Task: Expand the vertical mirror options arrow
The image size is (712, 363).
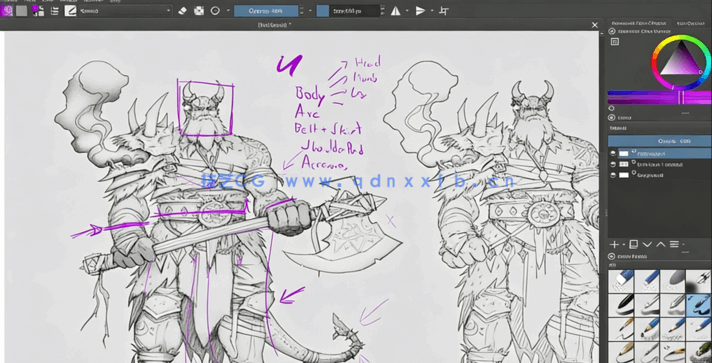Action: point(432,11)
